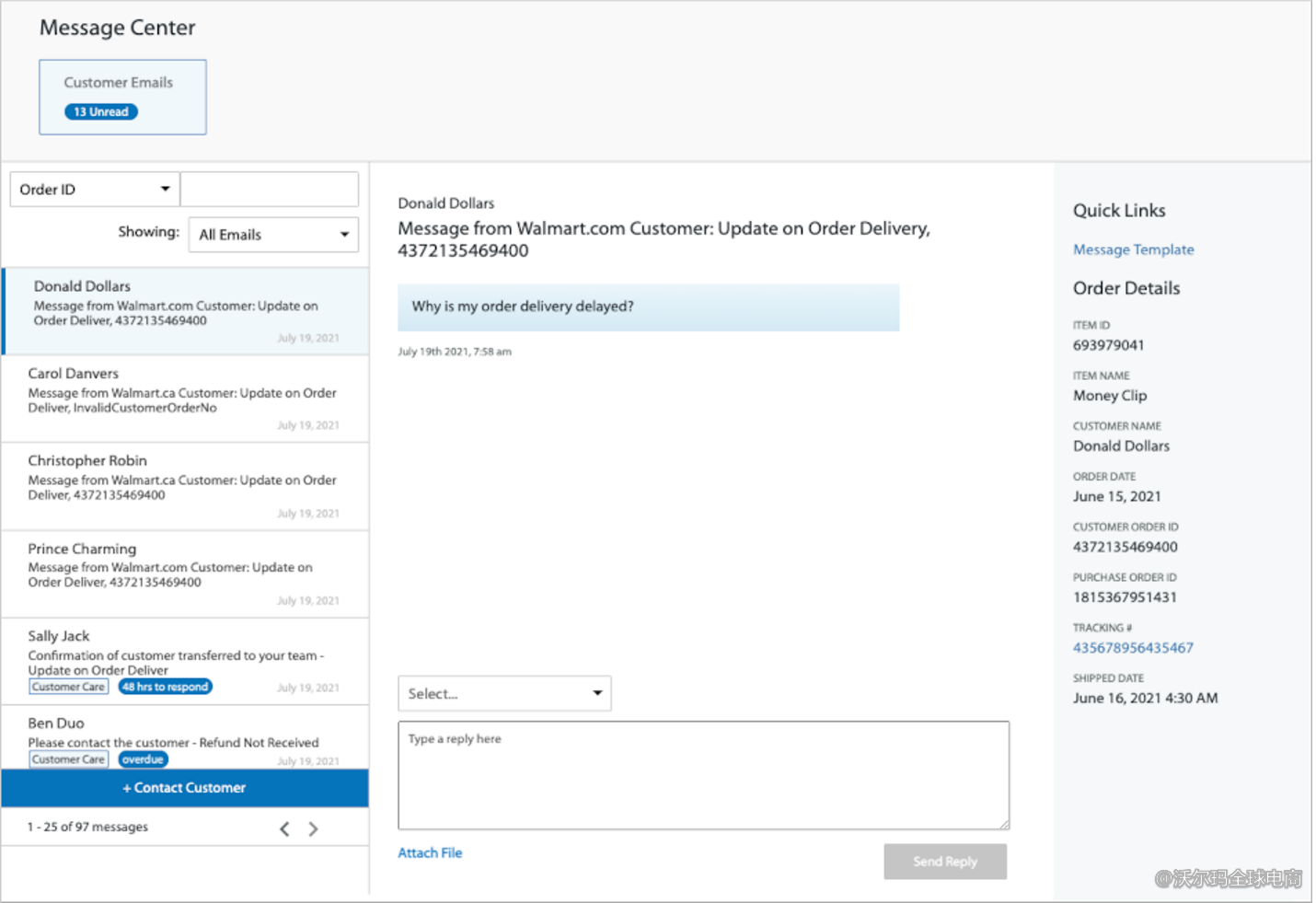Click the 48 hrs to respond badge
This screenshot has height=903, width=1316.
point(166,687)
